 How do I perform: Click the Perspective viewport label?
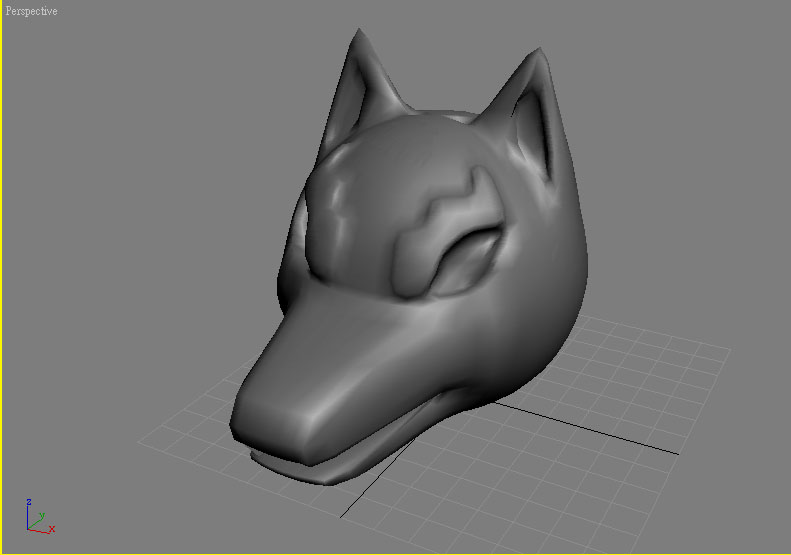(32, 11)
